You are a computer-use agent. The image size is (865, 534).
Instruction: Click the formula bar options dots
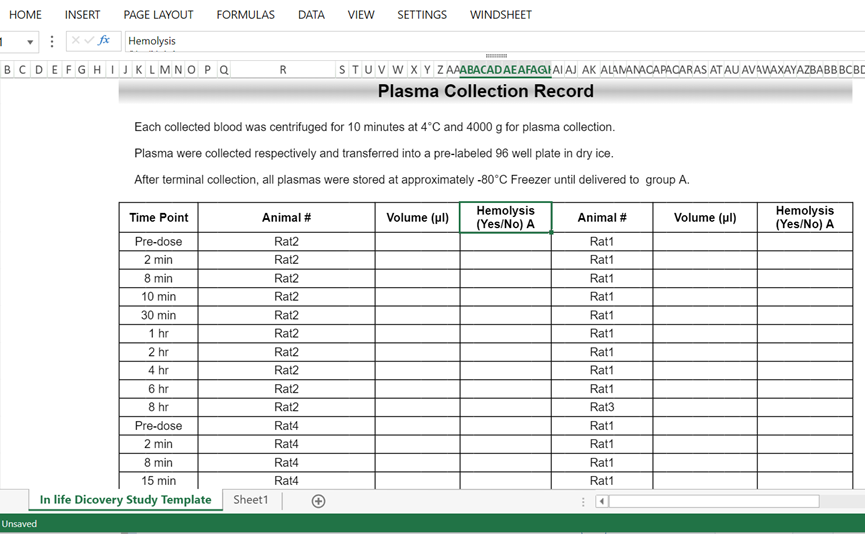tap(52, 41)
